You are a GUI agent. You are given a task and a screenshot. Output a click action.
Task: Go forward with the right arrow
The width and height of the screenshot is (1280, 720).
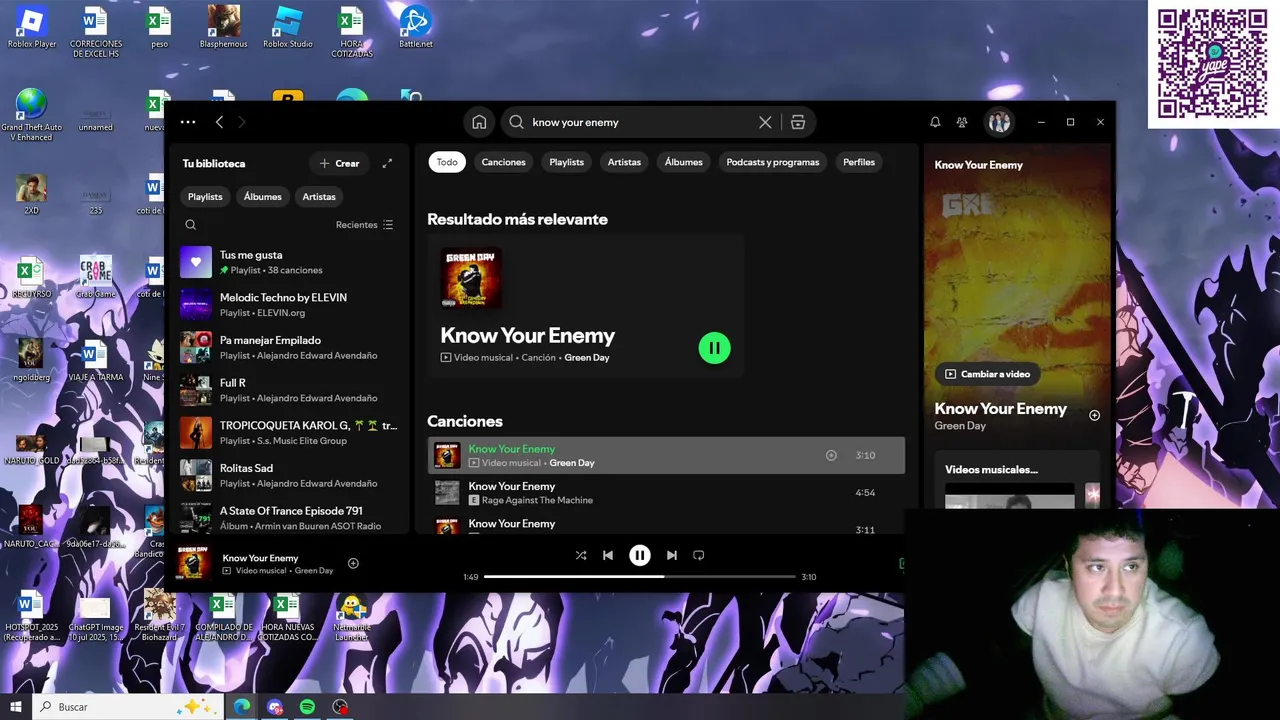point(241,122)
